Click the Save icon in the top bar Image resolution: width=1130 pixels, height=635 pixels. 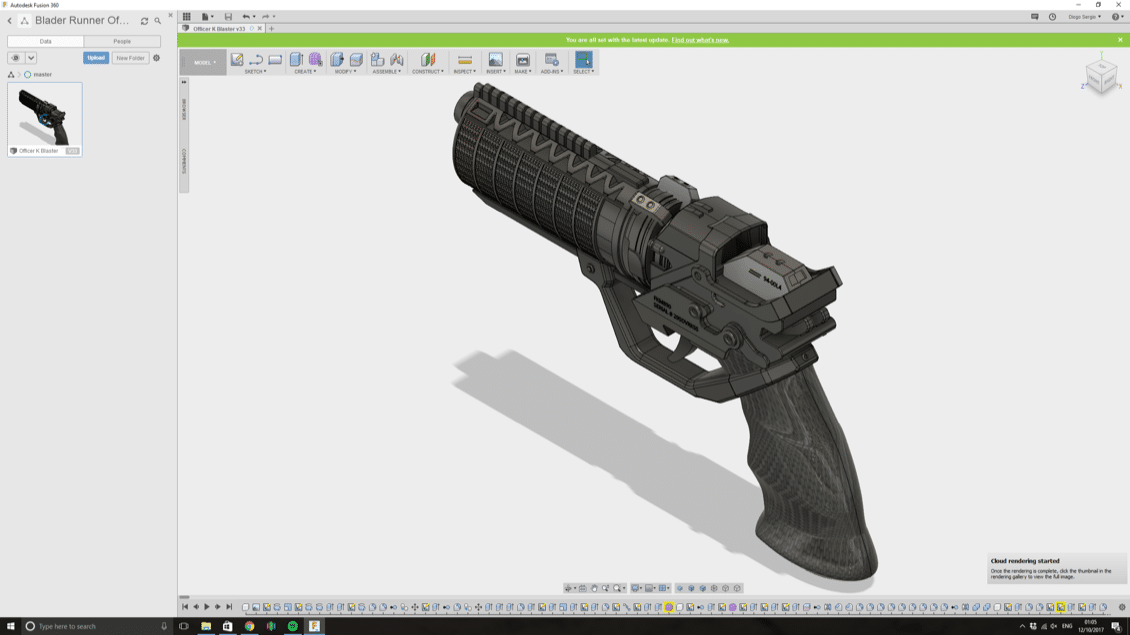click(x=228, y=17)
